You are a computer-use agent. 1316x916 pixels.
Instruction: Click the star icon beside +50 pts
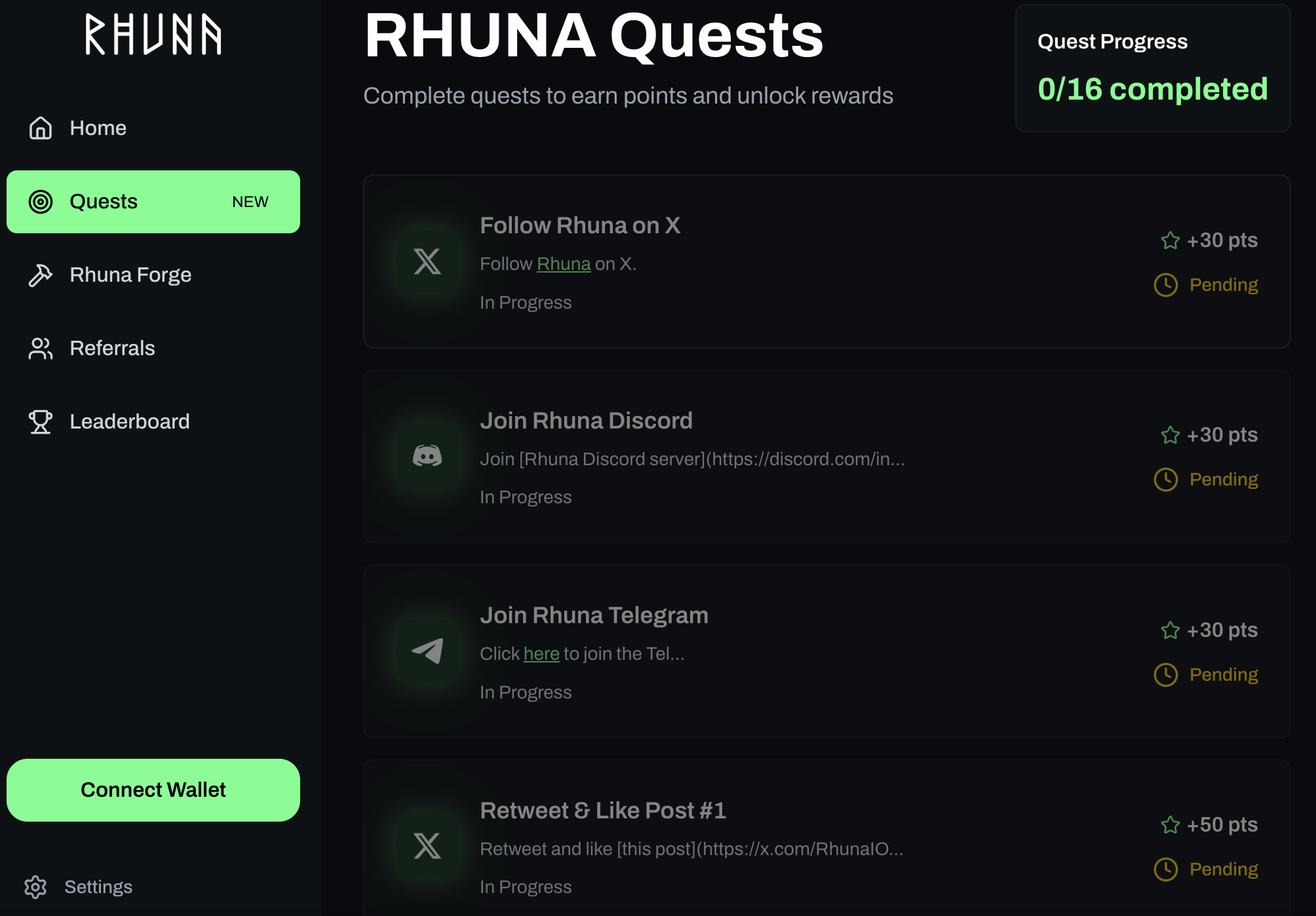(1171, 825)
